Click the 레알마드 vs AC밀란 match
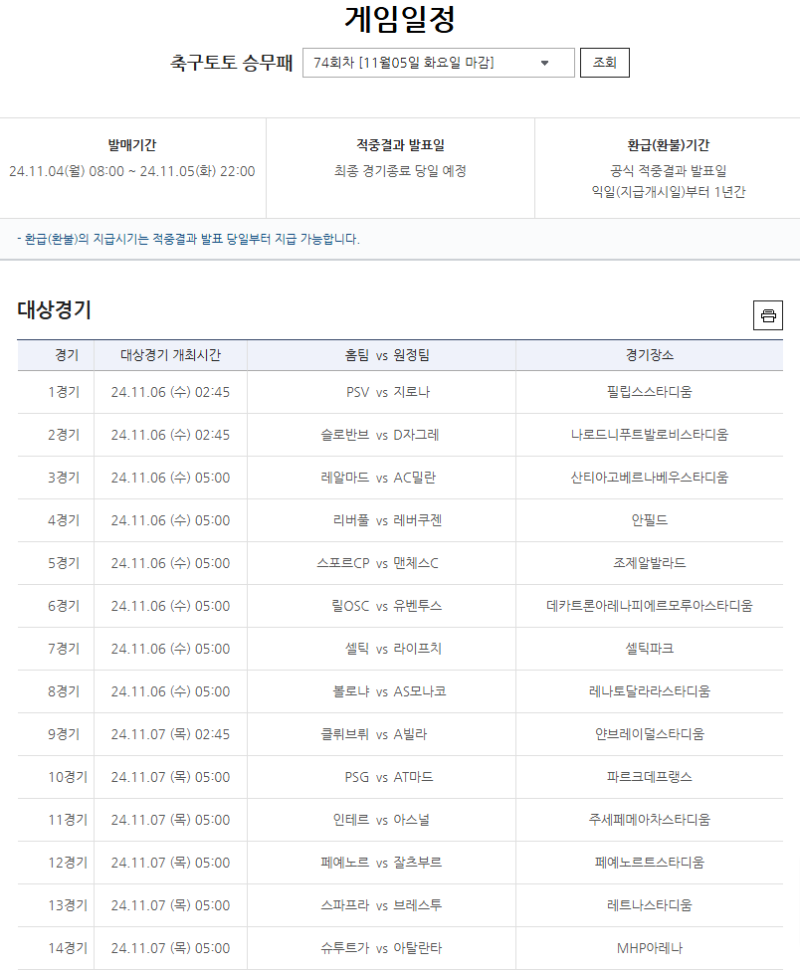Image resolution: width=800 pixels, height=972 pixels. coord(378,477)
